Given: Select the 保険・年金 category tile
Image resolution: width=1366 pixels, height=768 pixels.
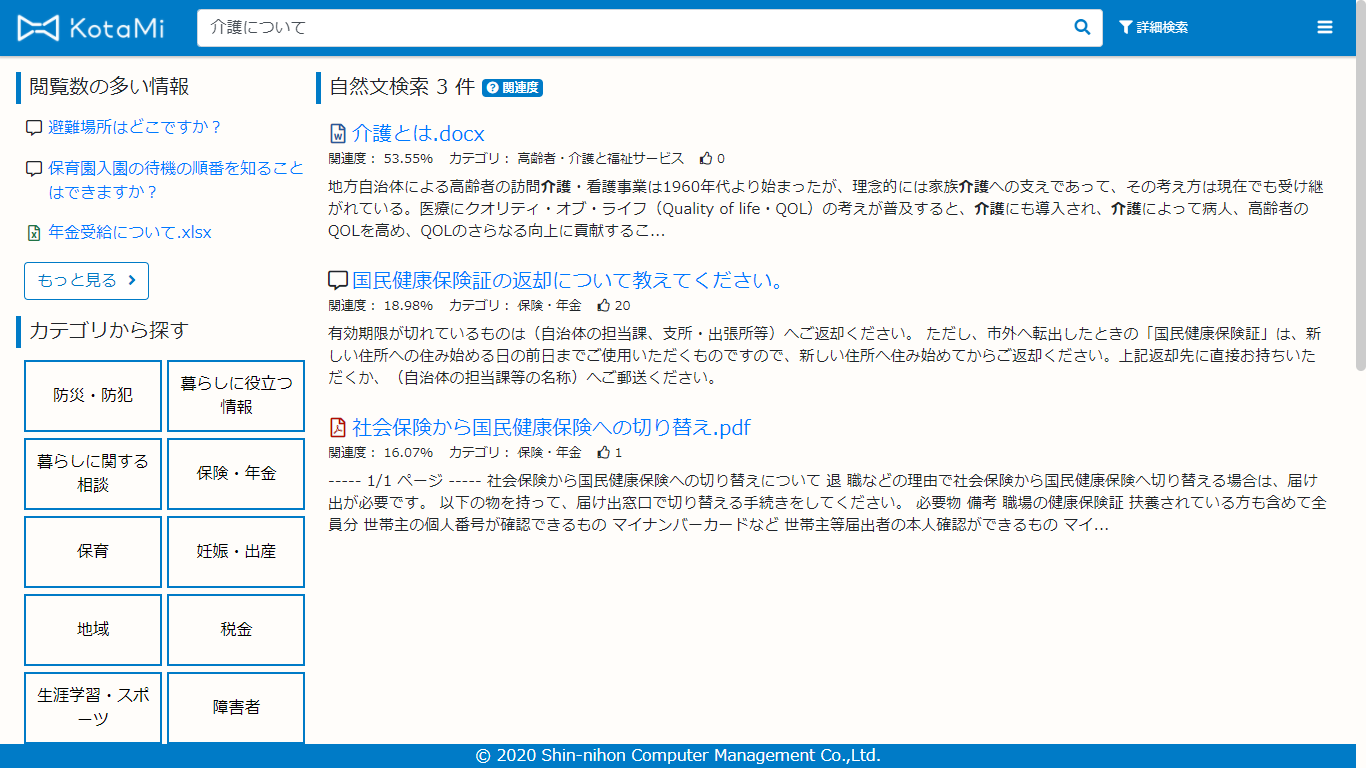Looking at the screenshot, I should tap(236, 474).
